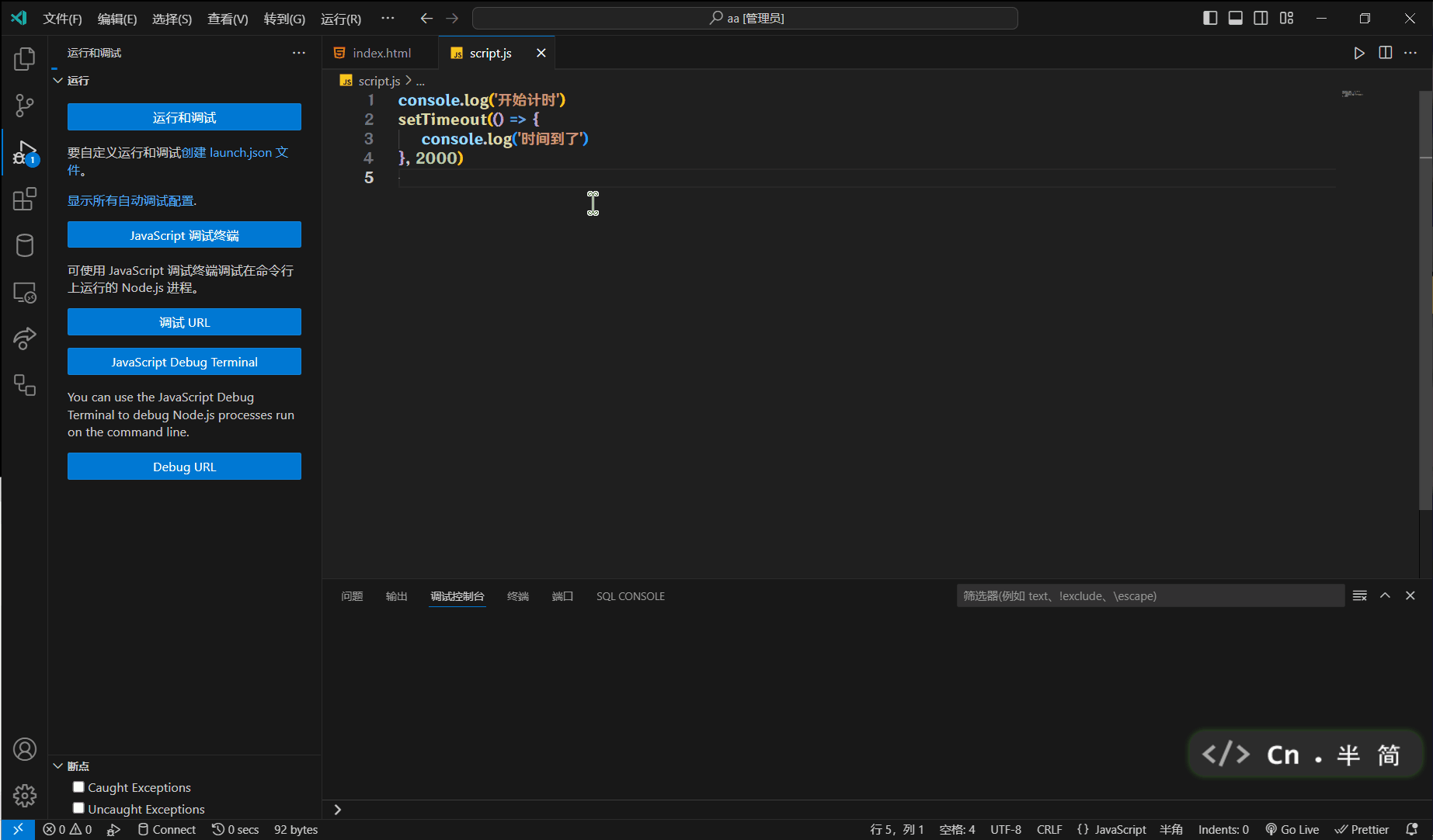Open Run and Debug panel more actions
The width and height of the screenshot is (1433, 840).
pyautogui.click(x=299, y=53)
